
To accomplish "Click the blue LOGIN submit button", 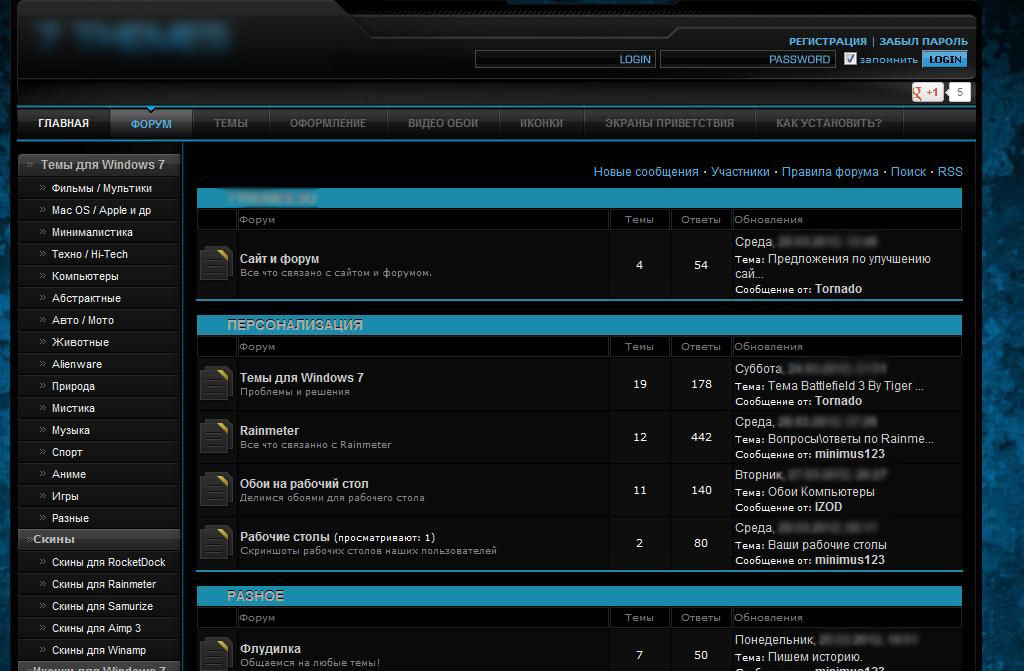I will tap(945, 59).
